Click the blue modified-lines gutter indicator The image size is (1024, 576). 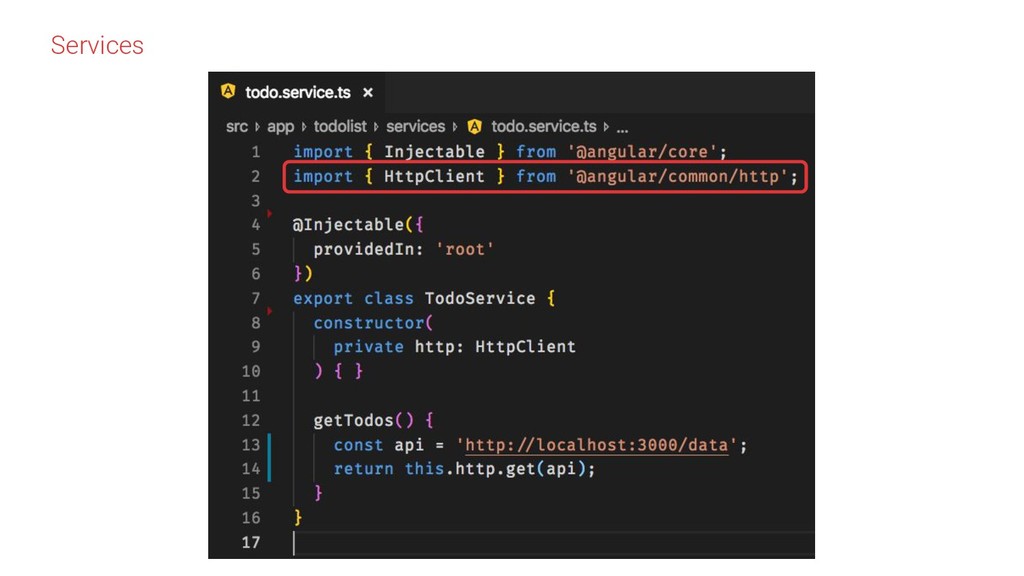pos(269,457)
